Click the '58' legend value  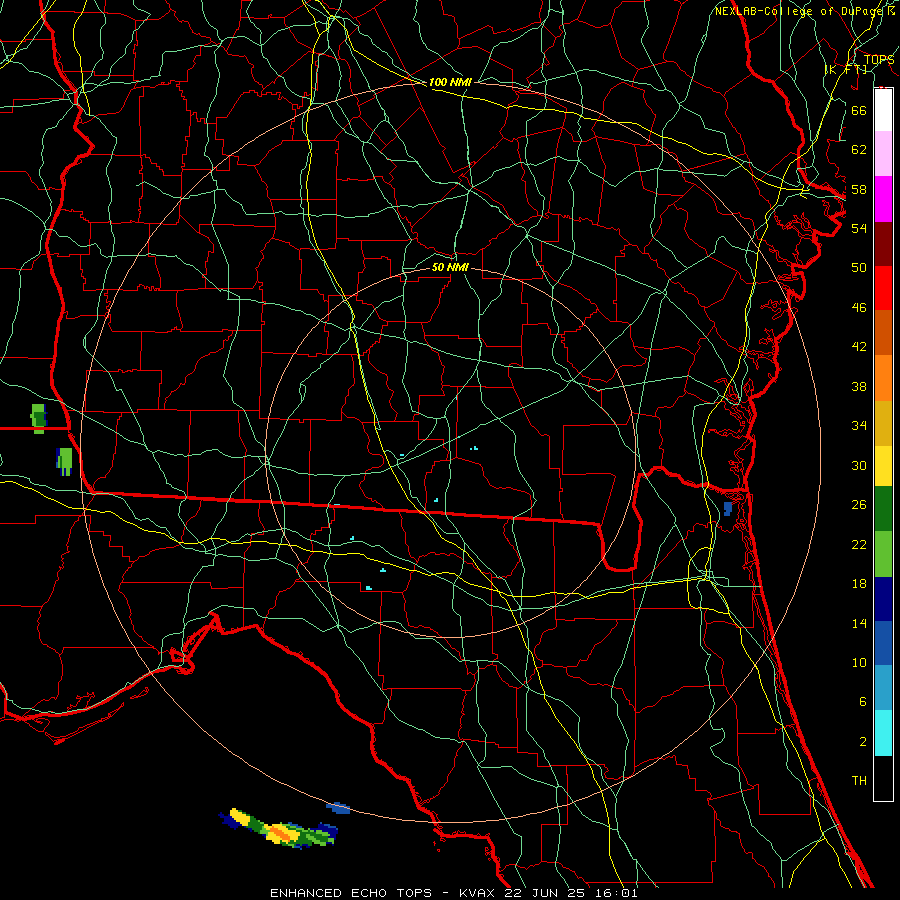tap(859, 189)
